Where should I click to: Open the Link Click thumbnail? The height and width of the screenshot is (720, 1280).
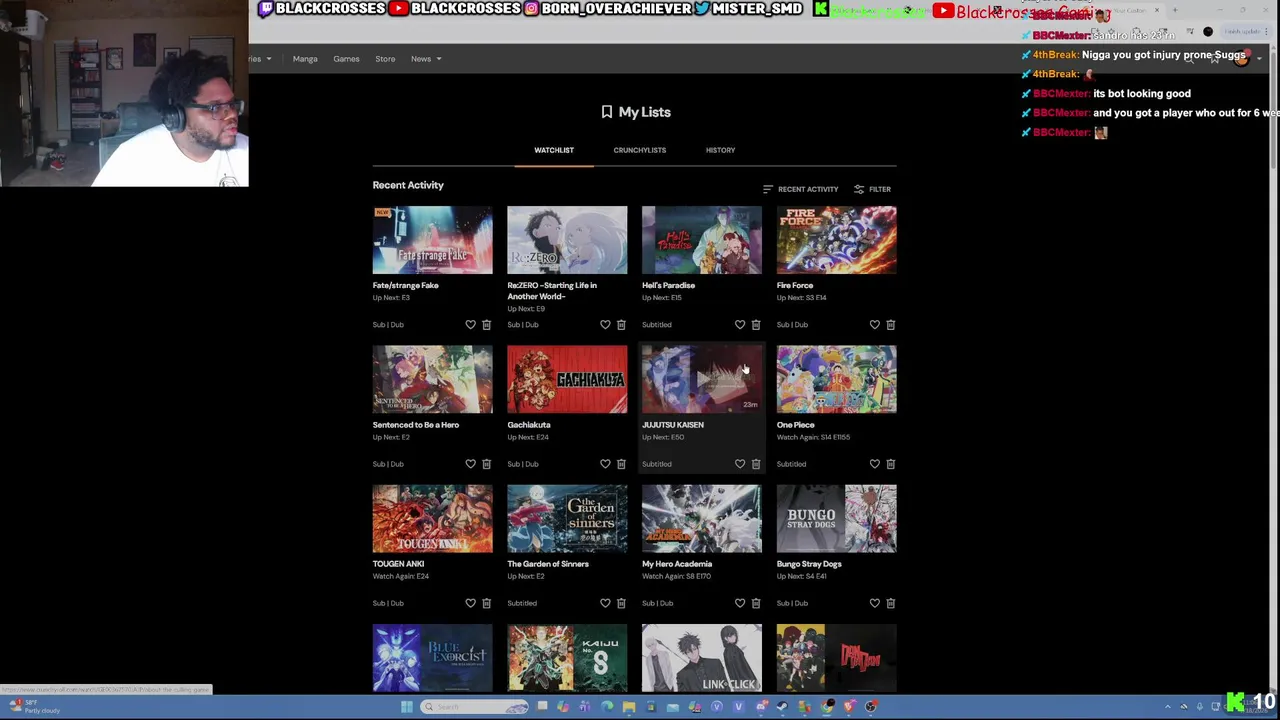(702, 658)
